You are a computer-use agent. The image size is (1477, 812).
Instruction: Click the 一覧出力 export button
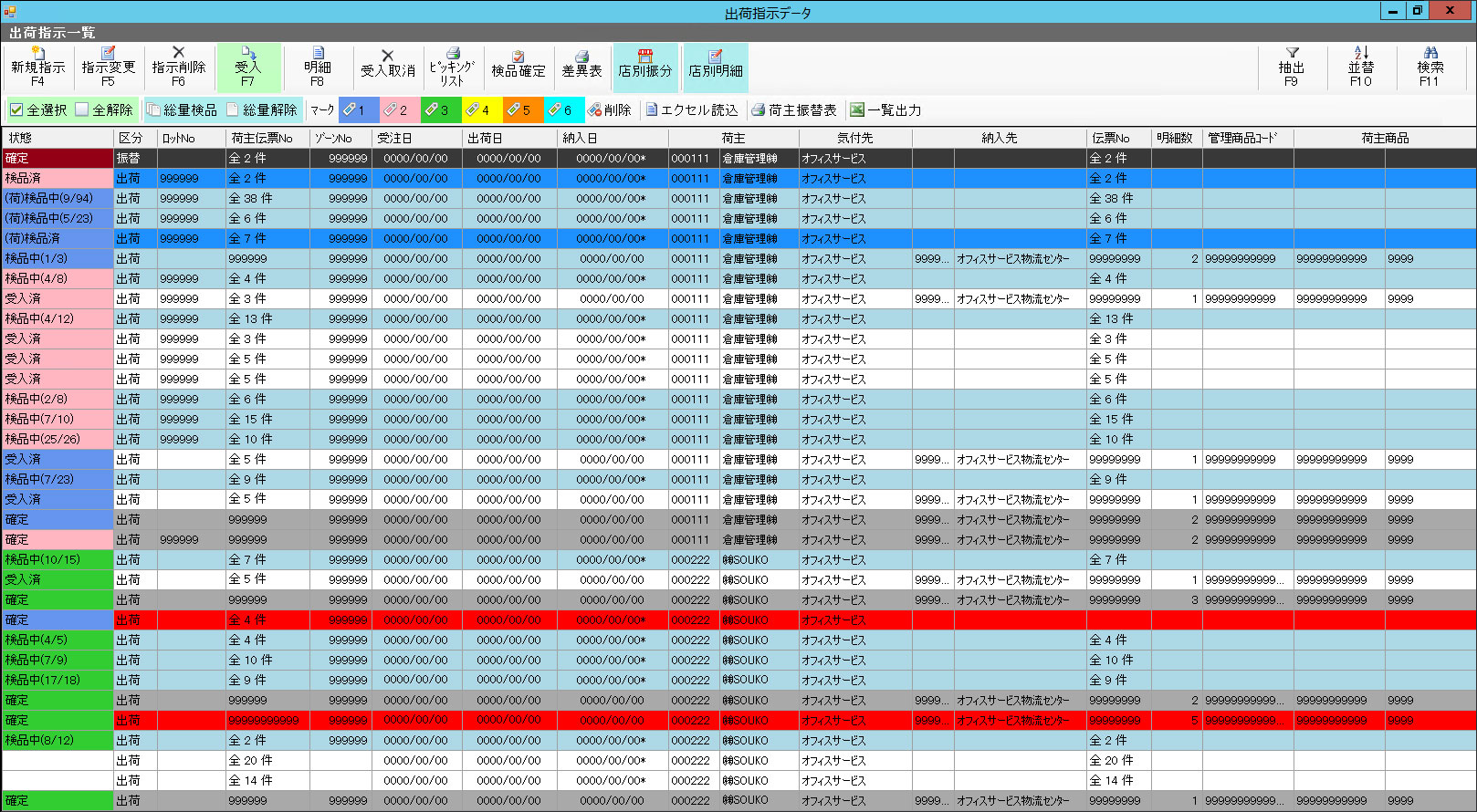pyautogui.click(x=885, y=110)
